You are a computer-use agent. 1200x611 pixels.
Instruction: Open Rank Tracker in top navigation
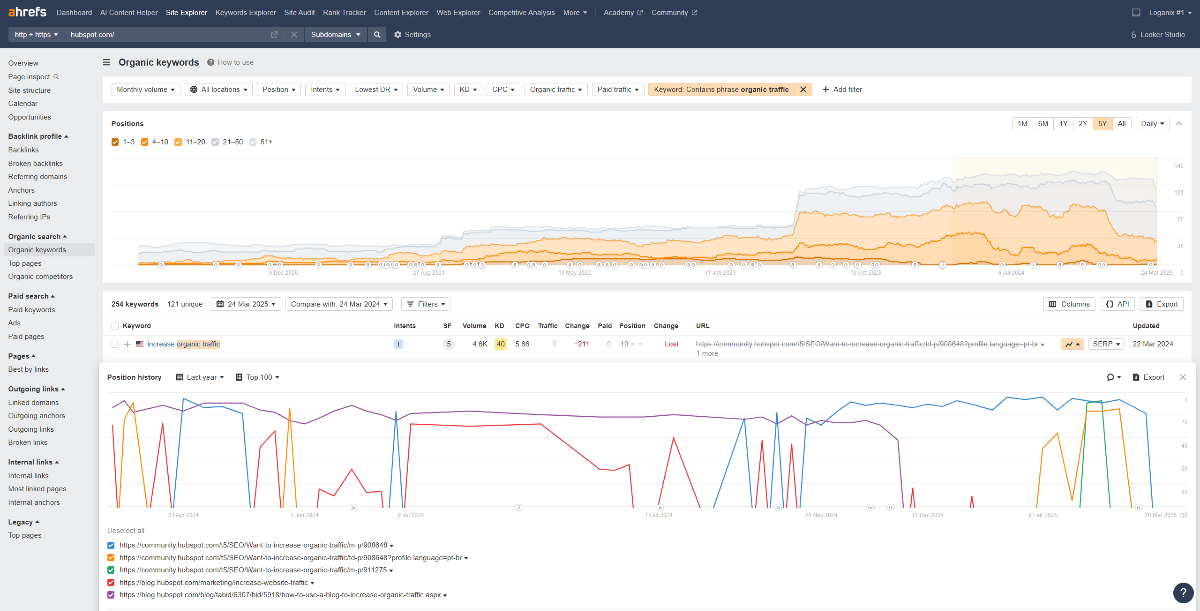344,12
